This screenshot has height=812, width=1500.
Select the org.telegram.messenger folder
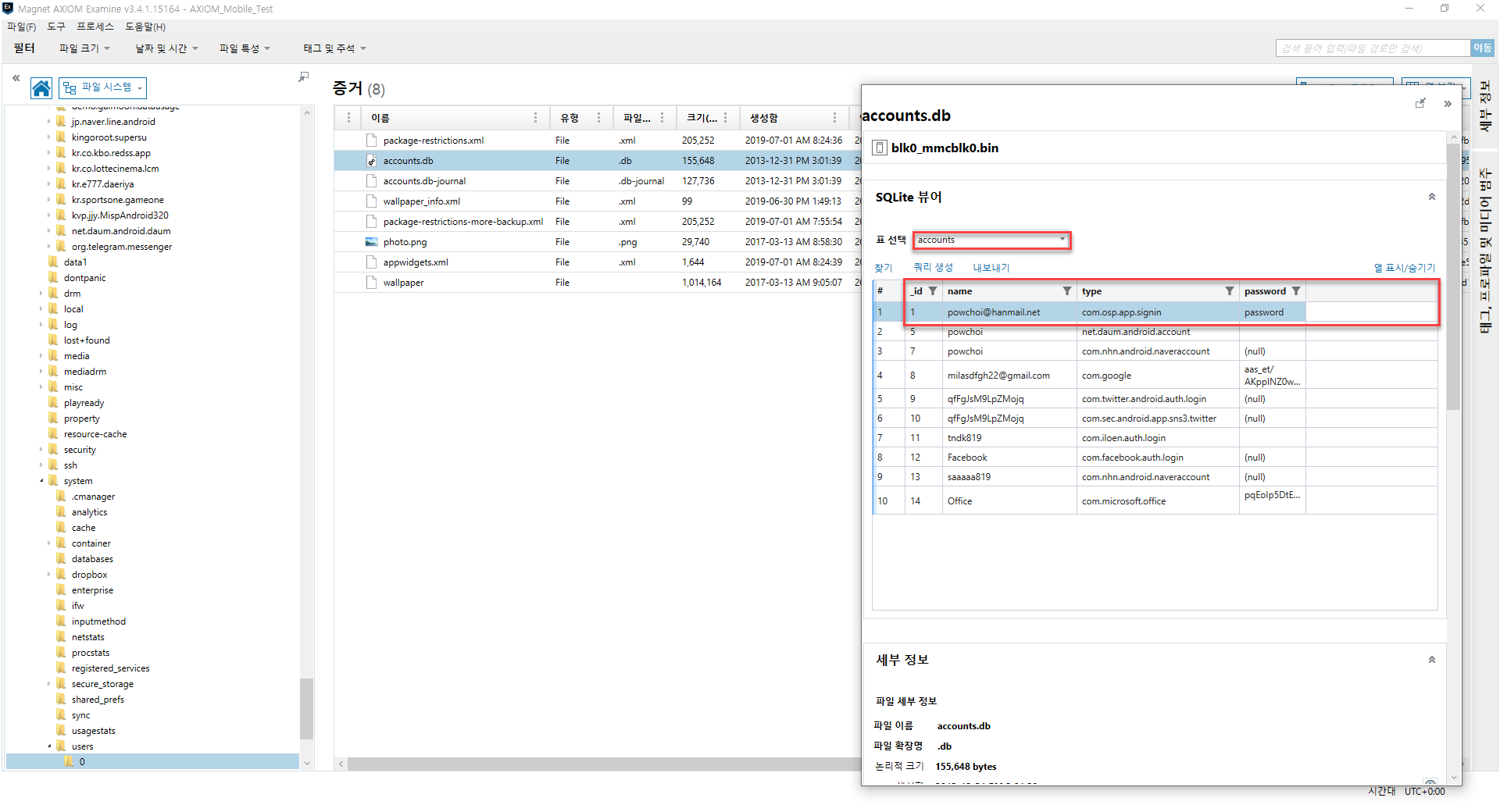point(122,247)
